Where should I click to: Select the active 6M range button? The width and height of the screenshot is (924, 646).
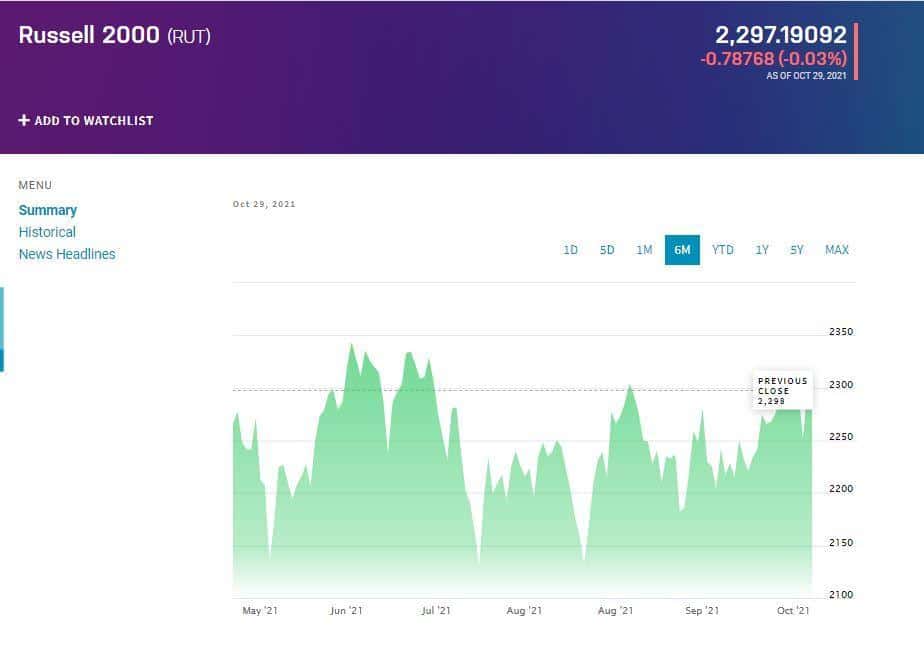(x=682, y=250)
